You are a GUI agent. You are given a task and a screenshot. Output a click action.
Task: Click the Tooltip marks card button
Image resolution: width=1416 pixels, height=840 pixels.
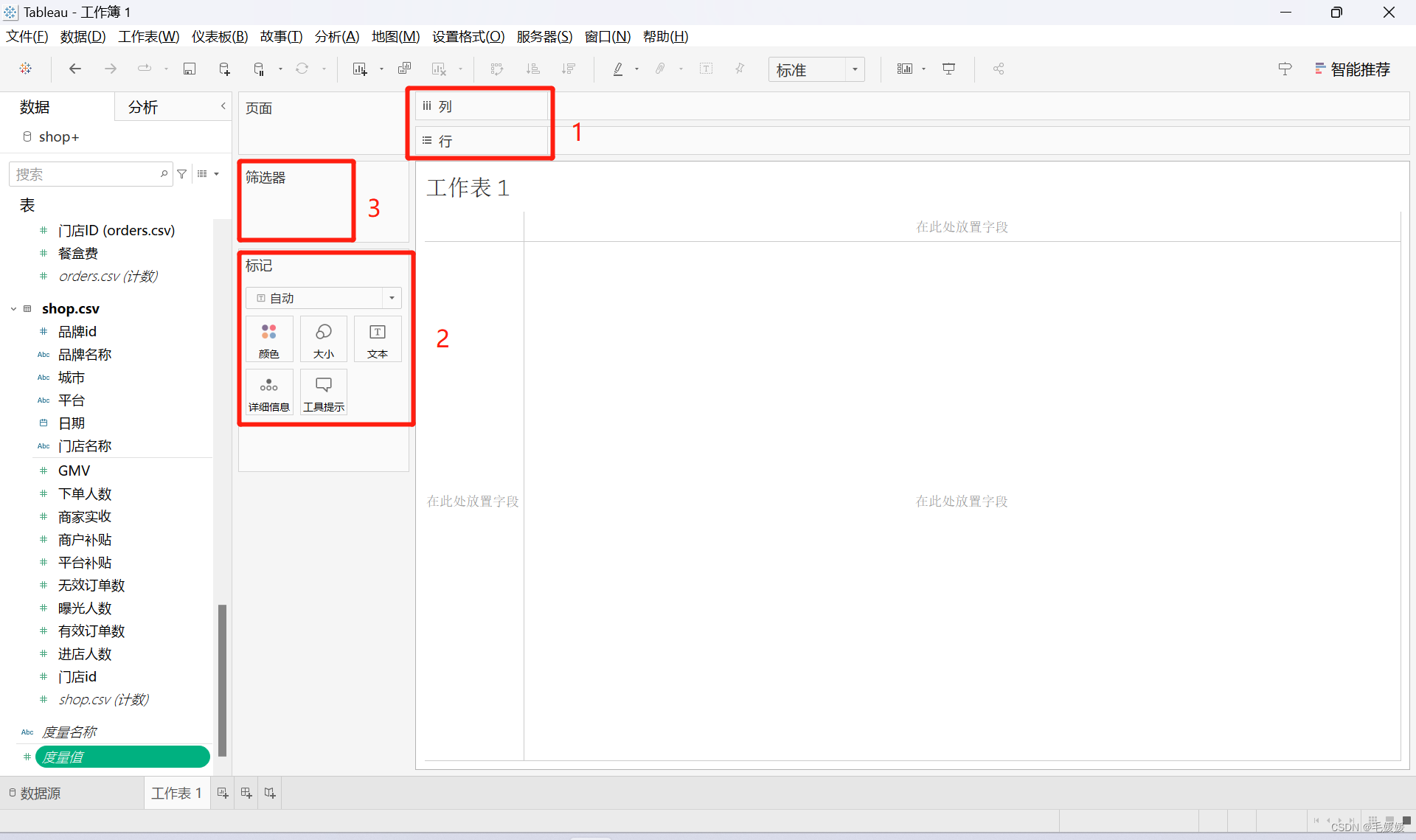pos(323,392)
